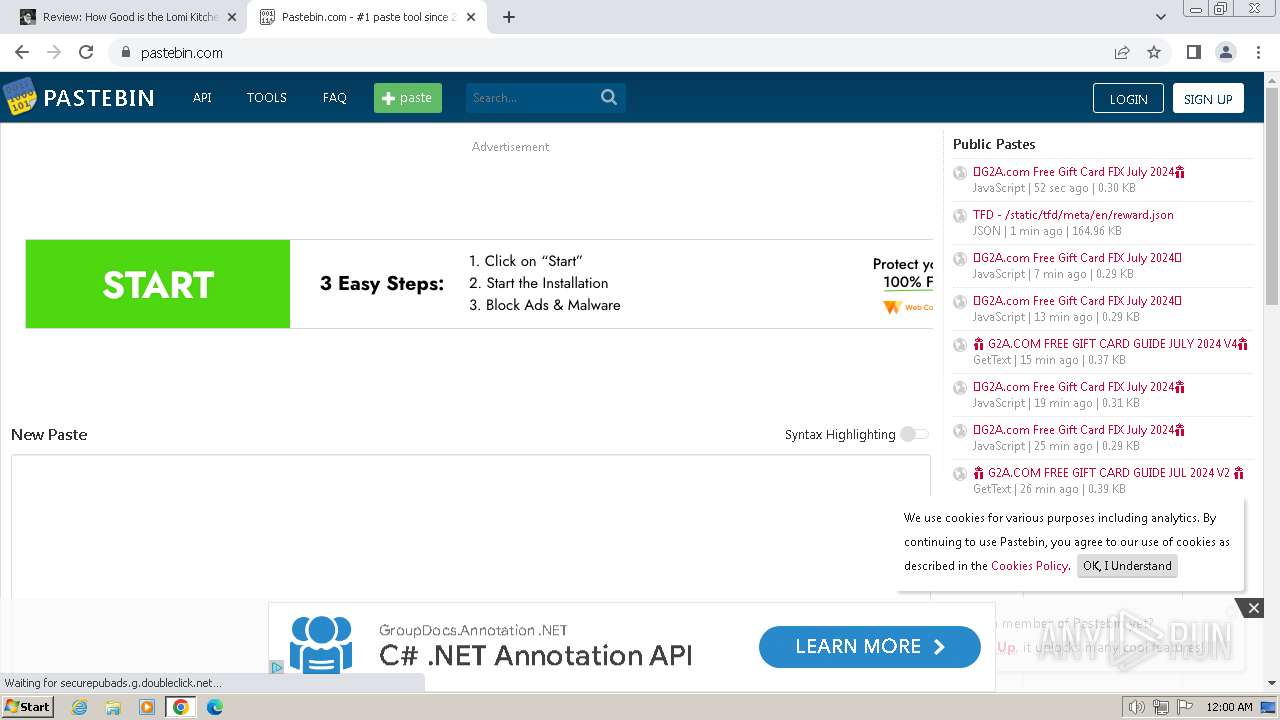
Task: Click the browser forward arrow
Action: pos(54,52)
